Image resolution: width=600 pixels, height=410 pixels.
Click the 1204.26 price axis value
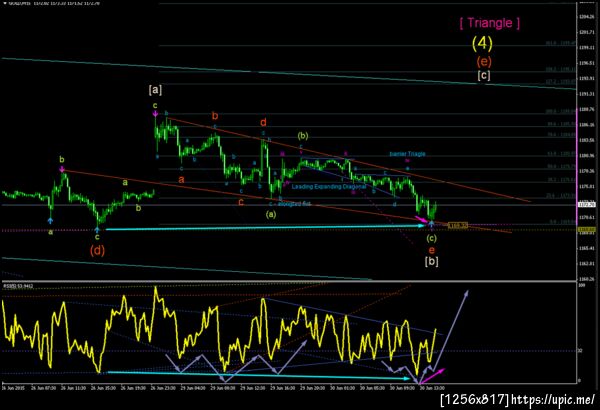(x=587, y=17)
